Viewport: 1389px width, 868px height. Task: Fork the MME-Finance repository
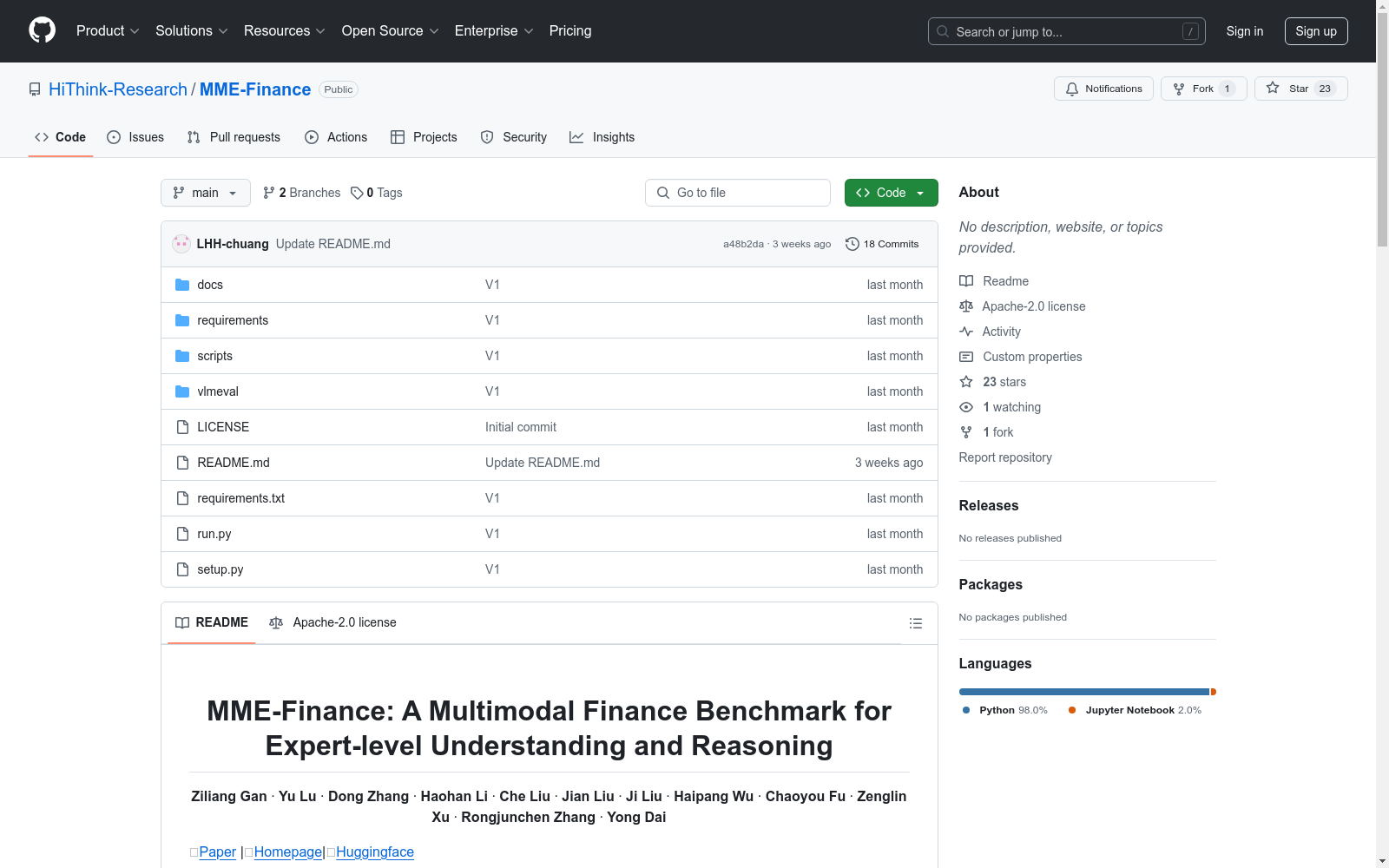point(1203,89)
